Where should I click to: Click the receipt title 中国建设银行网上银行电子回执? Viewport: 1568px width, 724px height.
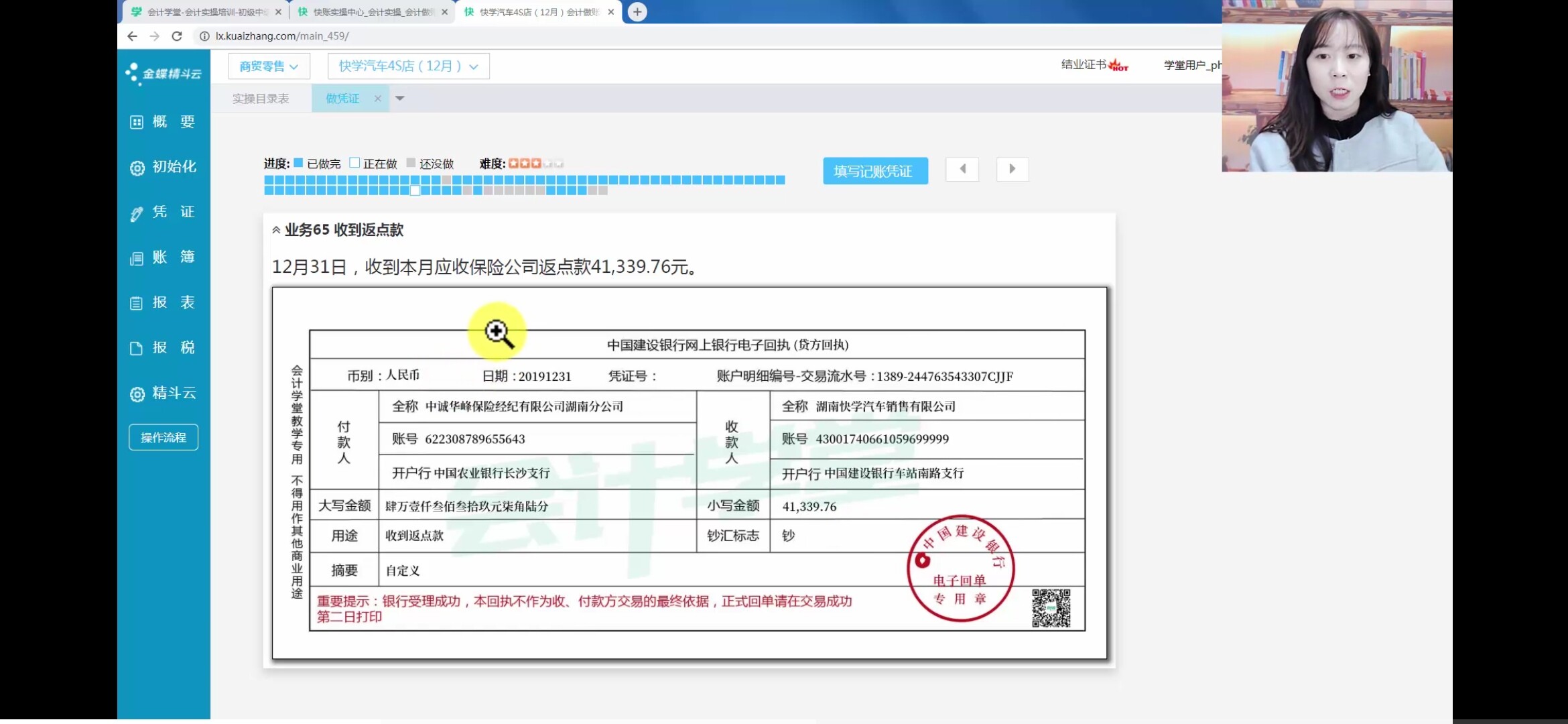[728, 345]
